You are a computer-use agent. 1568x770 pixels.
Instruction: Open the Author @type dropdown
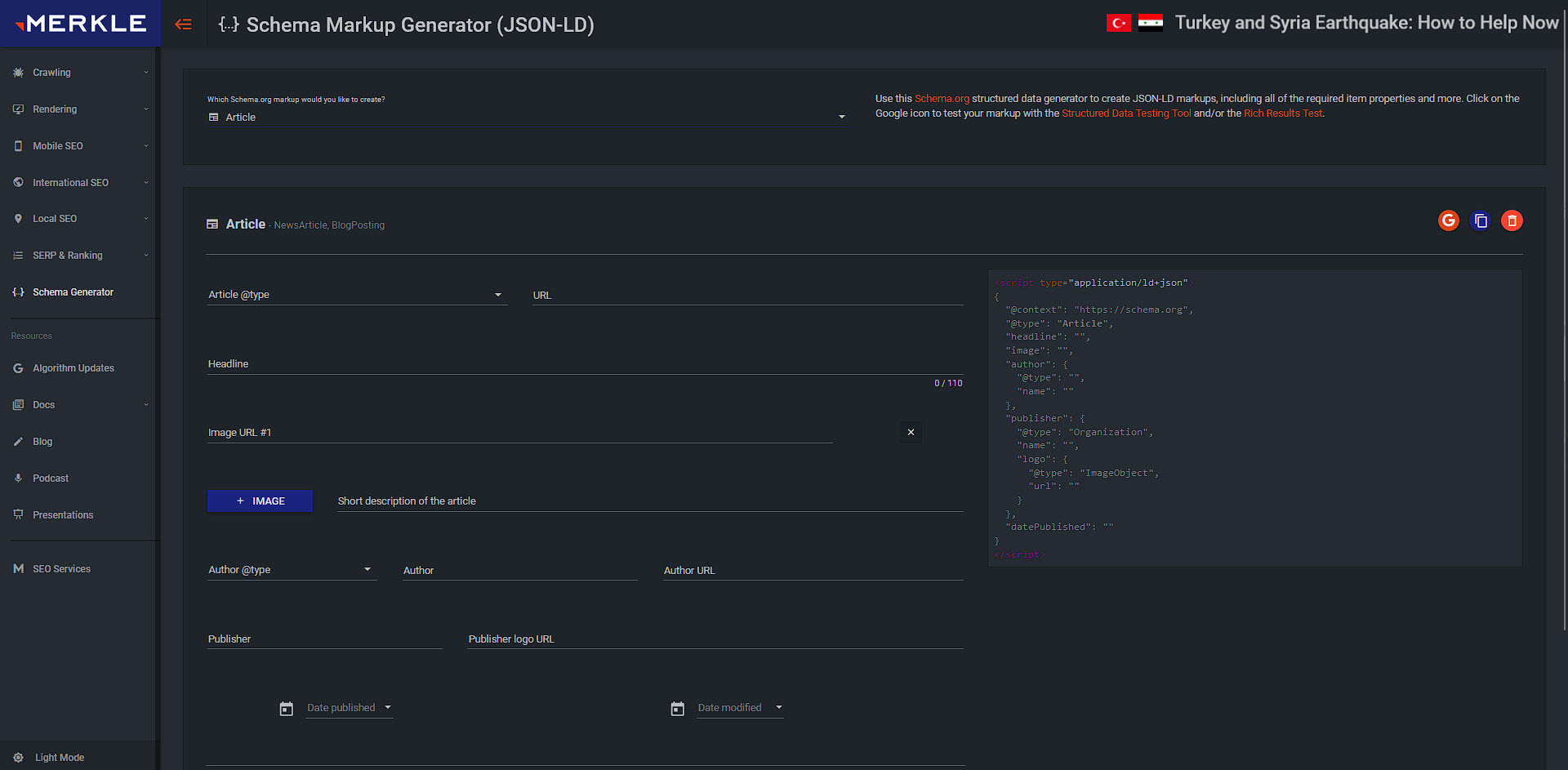coord(292,570)
